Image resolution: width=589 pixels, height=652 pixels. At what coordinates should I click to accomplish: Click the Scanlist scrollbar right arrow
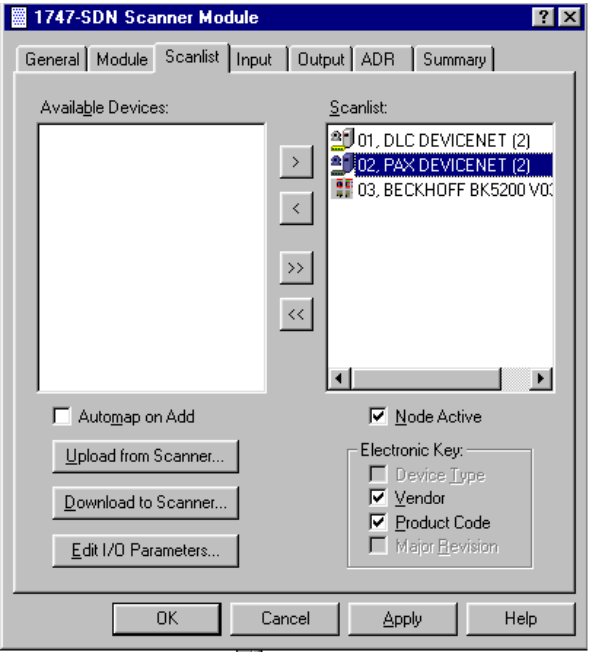coord(541,378)
